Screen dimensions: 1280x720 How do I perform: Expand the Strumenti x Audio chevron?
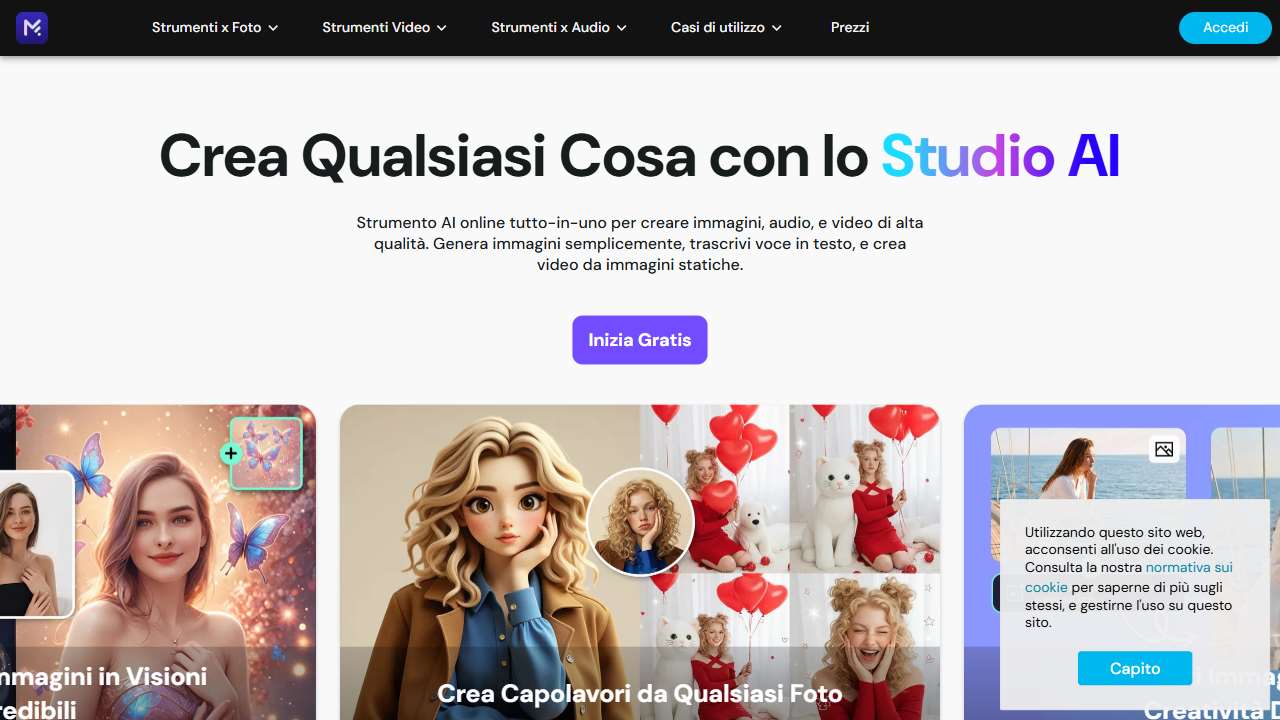click(x=621, y=28)
